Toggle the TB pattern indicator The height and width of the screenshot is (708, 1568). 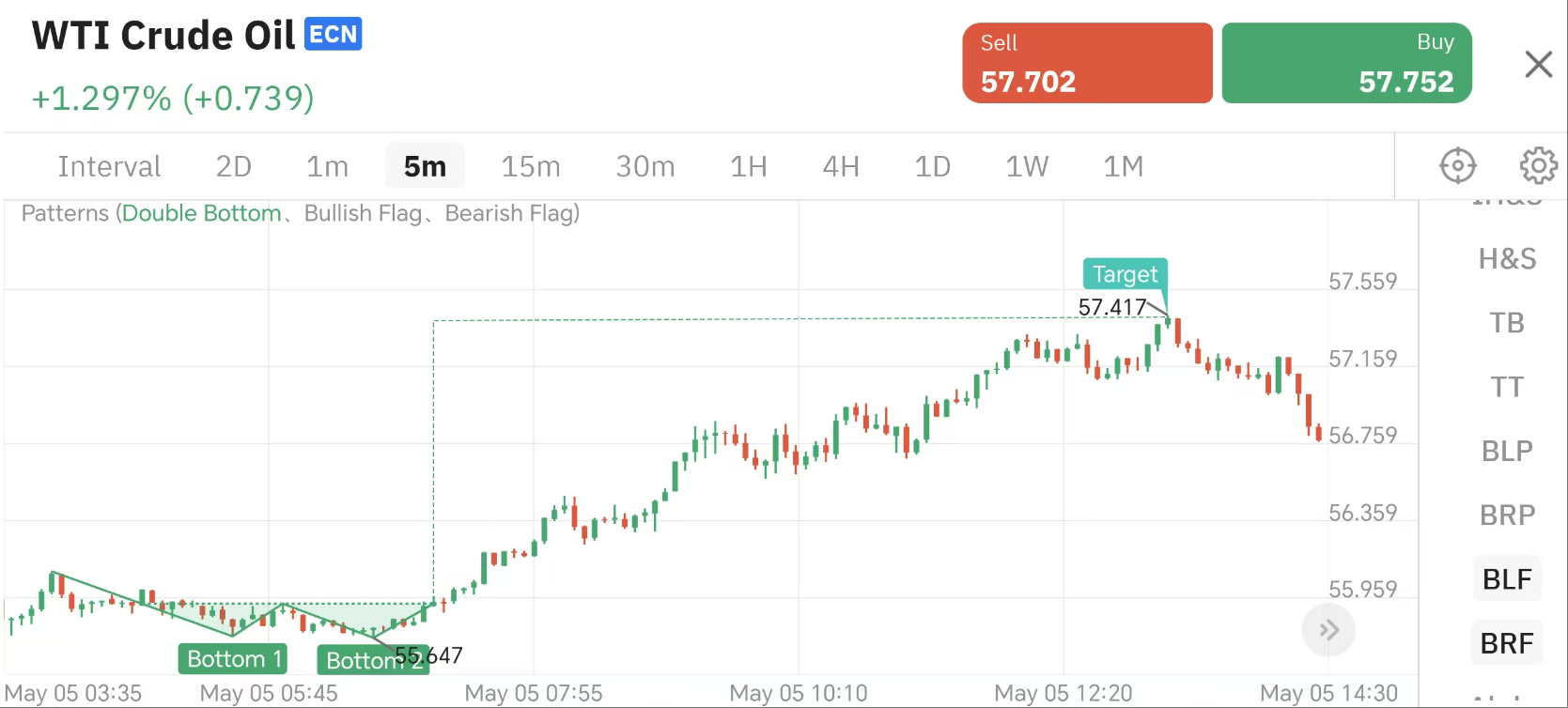click(x=1507, y=323)
